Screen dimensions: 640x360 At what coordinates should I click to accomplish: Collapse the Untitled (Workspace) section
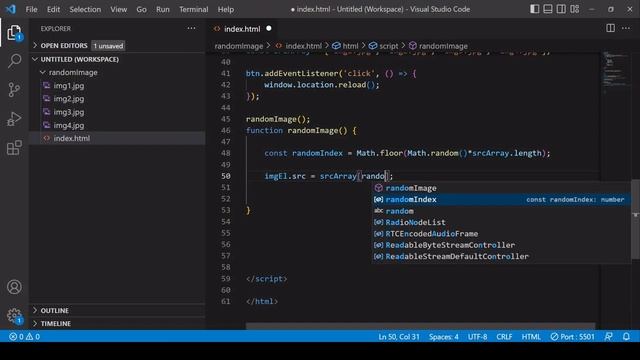pos(117,59)
